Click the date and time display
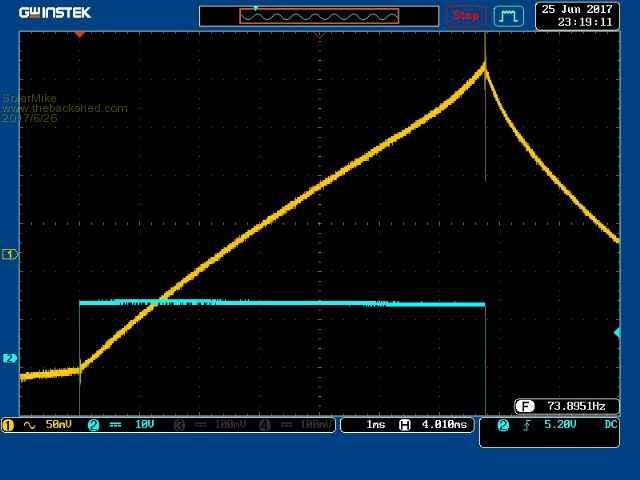This screenshot has height=480, width=640. pos(576,15)
